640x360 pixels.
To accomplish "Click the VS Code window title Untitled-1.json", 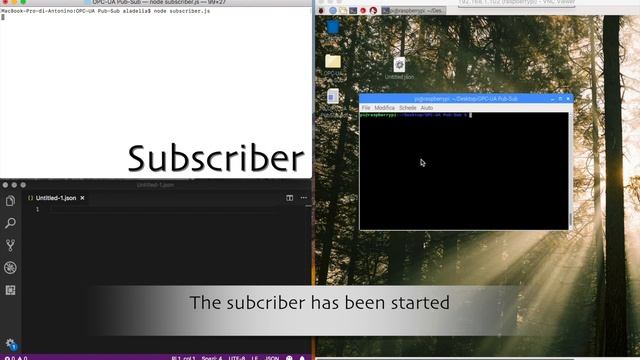I will [x=155, y=185].
